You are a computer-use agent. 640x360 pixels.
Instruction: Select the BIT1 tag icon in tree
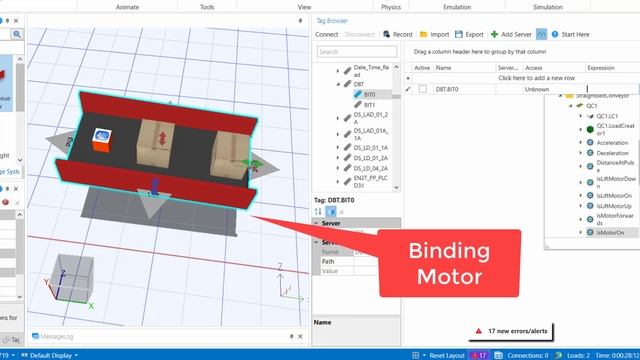click(x=358, y=105)
